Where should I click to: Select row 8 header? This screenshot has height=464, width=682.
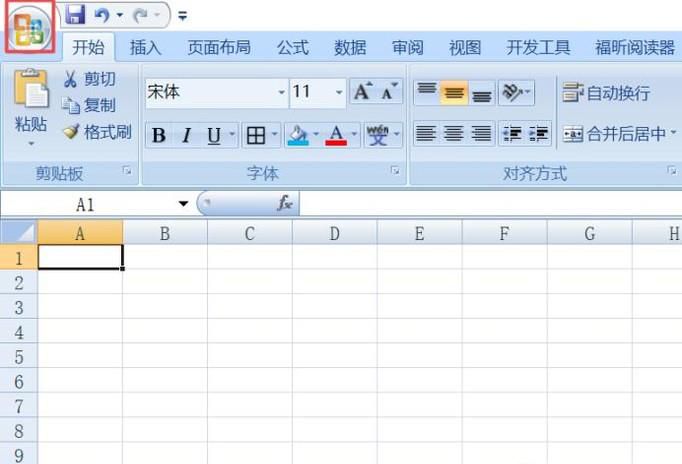click(x=19, y=431)
